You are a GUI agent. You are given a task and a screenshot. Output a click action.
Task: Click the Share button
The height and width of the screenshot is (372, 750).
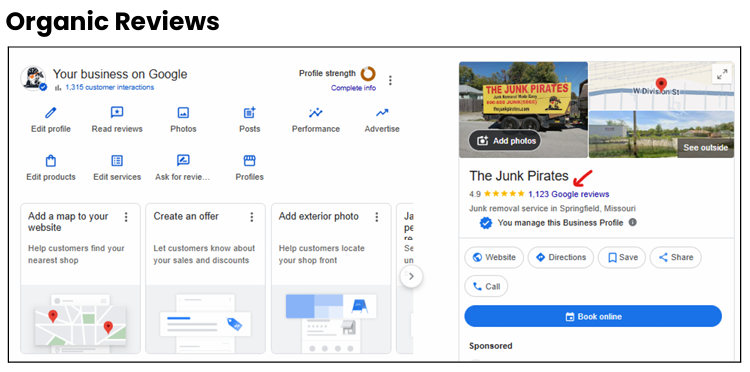tap(675, 257)
